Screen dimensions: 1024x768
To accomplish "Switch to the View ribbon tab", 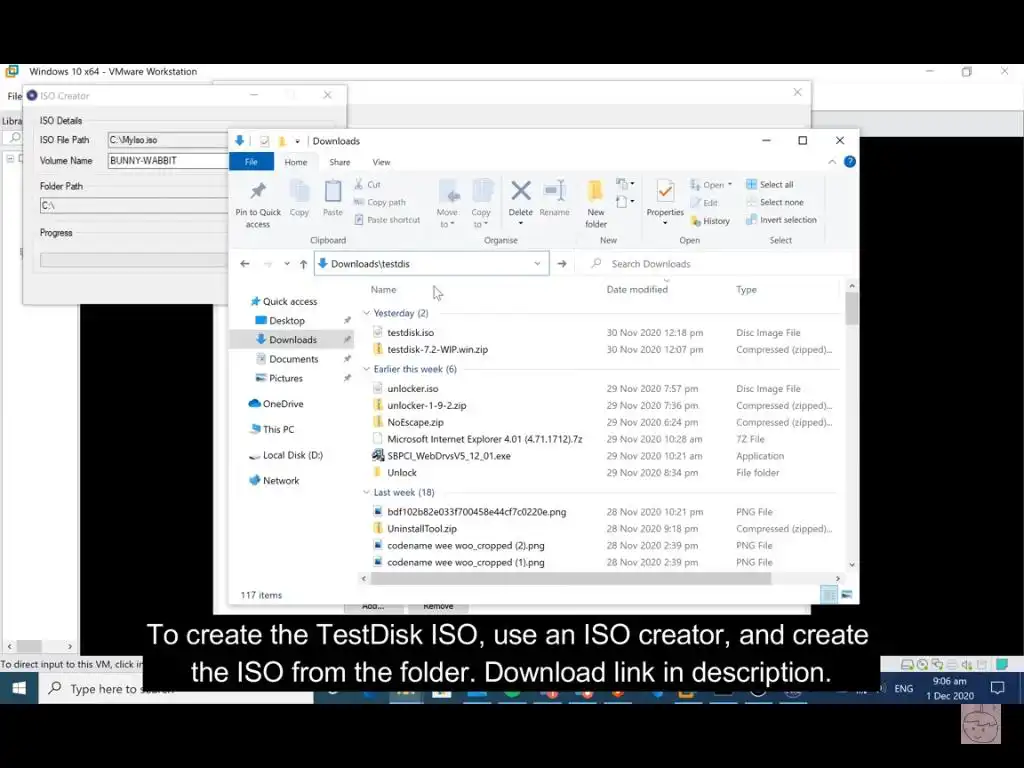I will tap(381, 162).
